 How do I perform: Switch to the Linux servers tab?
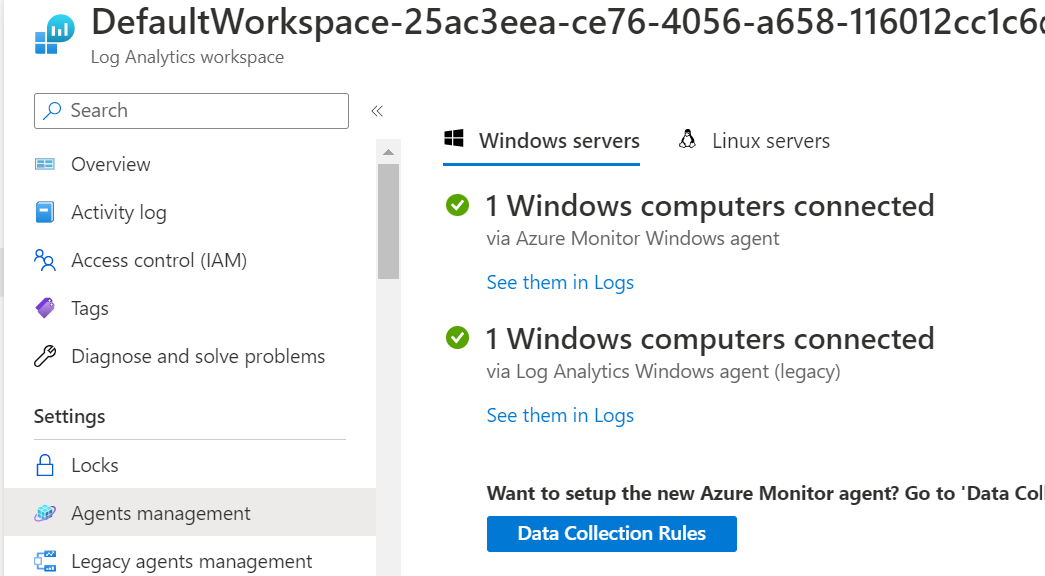click(754, 141)
